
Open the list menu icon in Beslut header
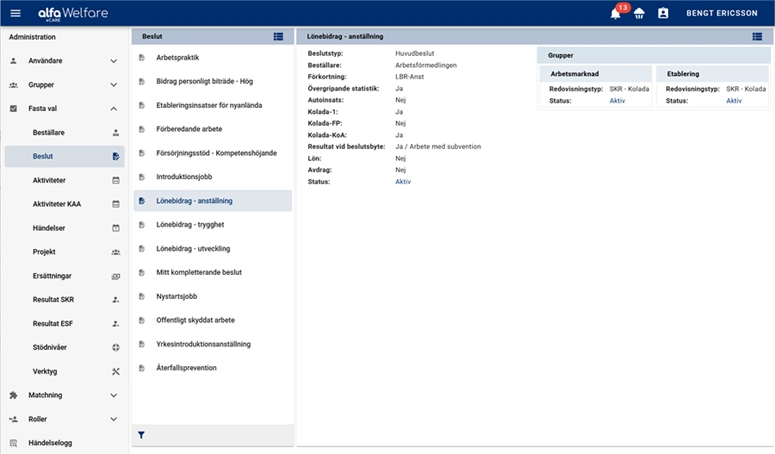278,36
